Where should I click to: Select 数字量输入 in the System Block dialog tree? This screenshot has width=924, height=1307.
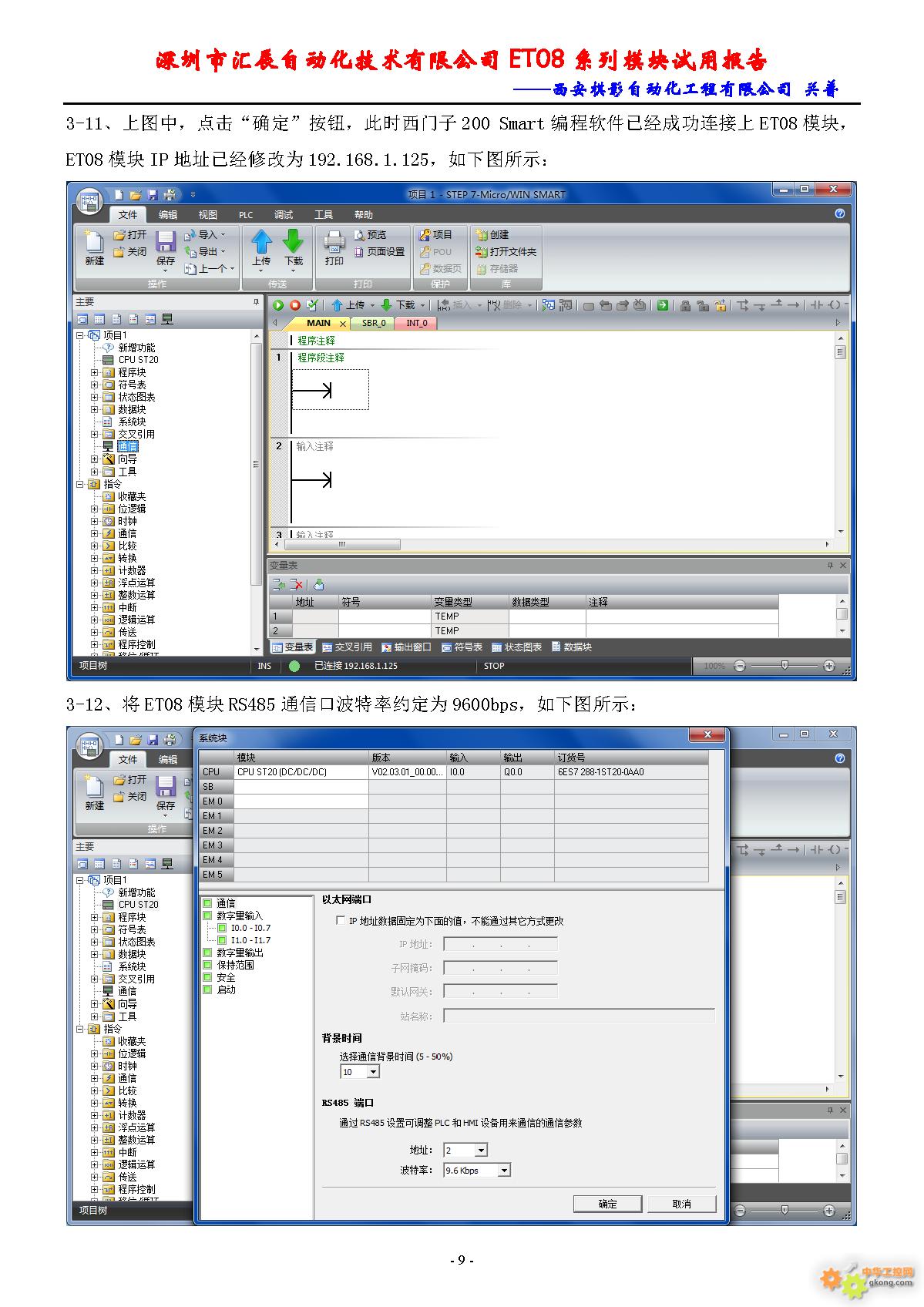point(240,916)
